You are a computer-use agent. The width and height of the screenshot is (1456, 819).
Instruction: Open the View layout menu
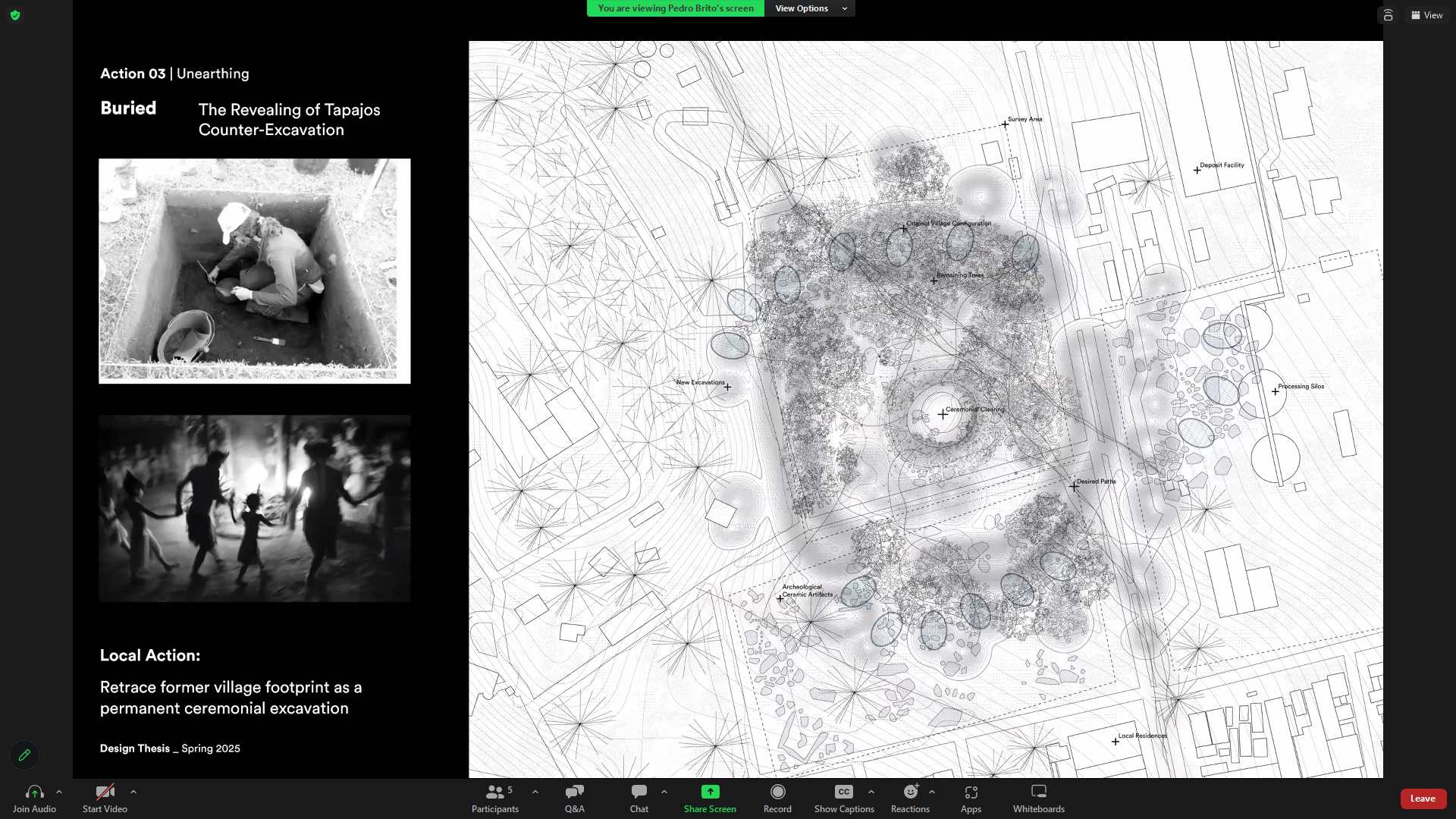(x=1427, y=15)
